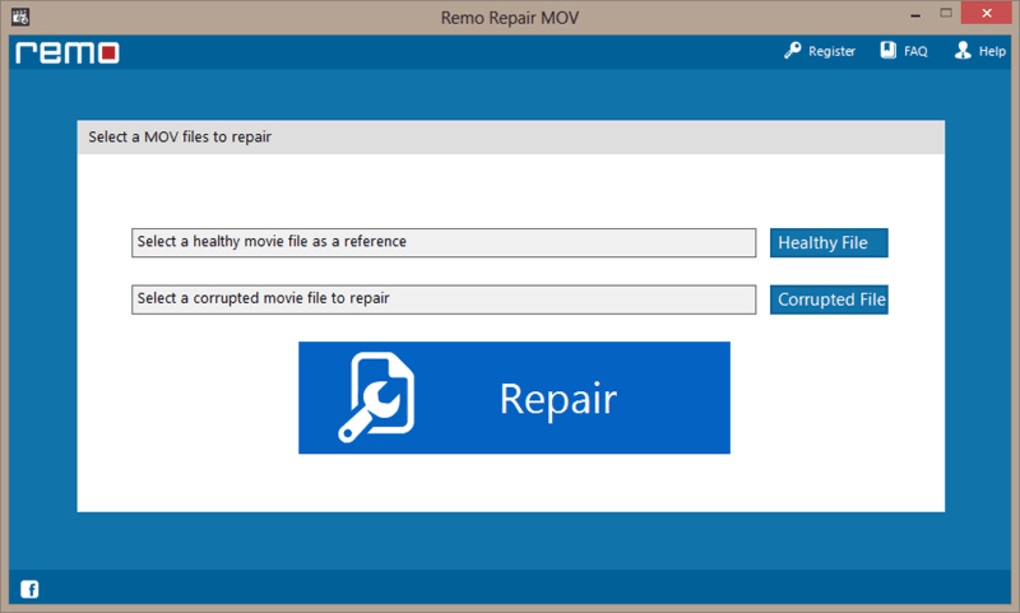1020x613 pixels.
Task: Click the FAQ book icon
Action: (x=886, y=49)
